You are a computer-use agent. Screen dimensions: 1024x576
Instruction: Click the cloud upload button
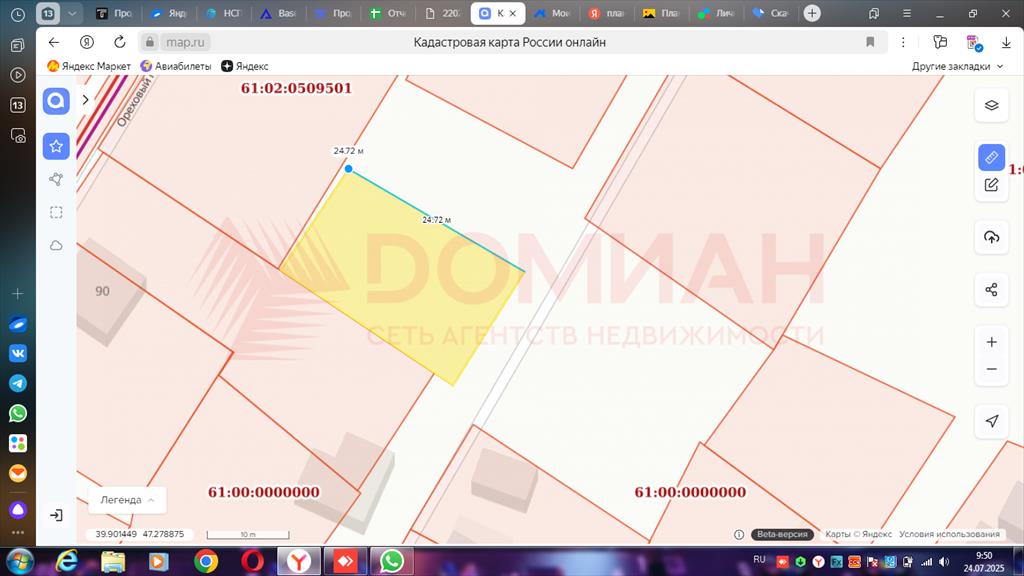tap(991, 237)
